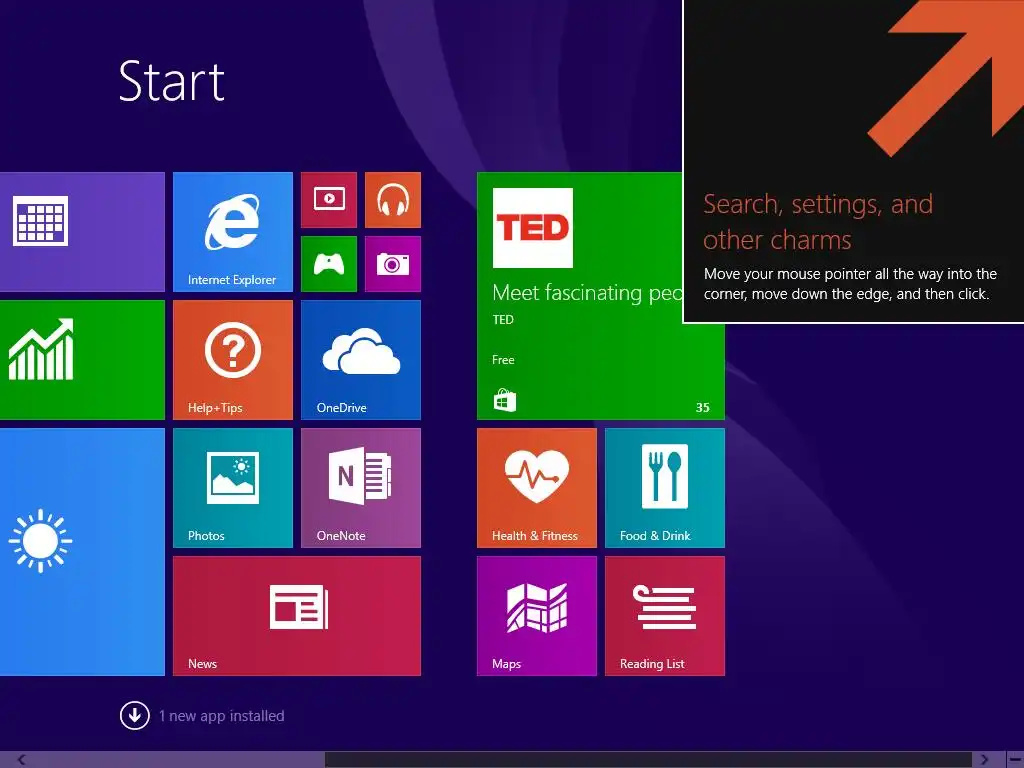Open the Weather sun tile
This screenshot has width=1024, height=768.
click(x=82, y=552)
